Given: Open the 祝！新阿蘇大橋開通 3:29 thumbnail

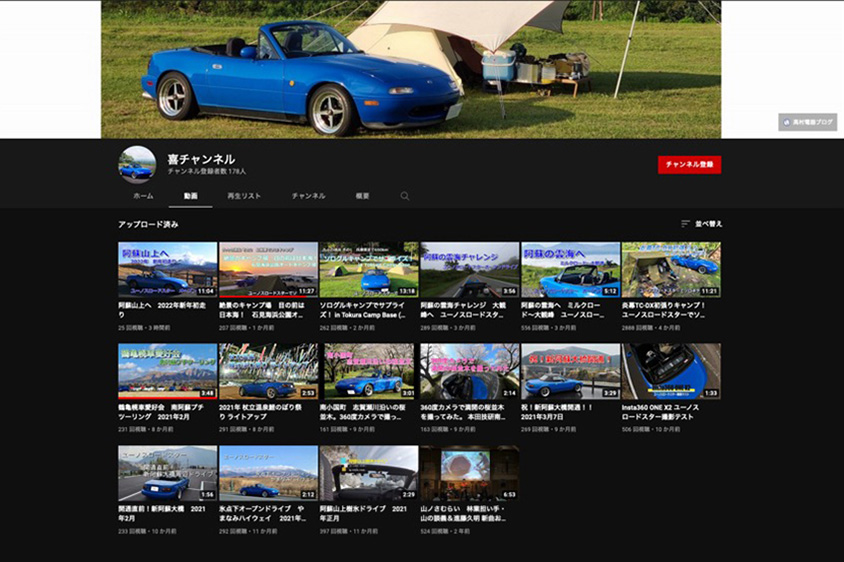Looking at the screenshot, I should click(x=570, y=371).
